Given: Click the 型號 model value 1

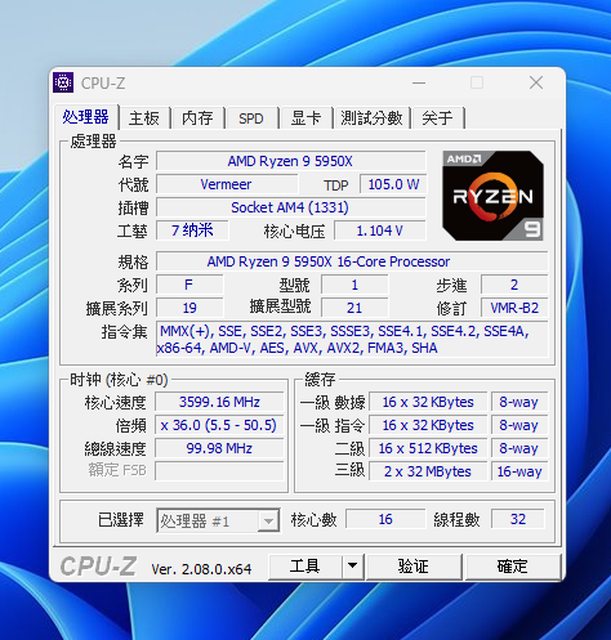Looking at the screenshot, I should 354,285.
